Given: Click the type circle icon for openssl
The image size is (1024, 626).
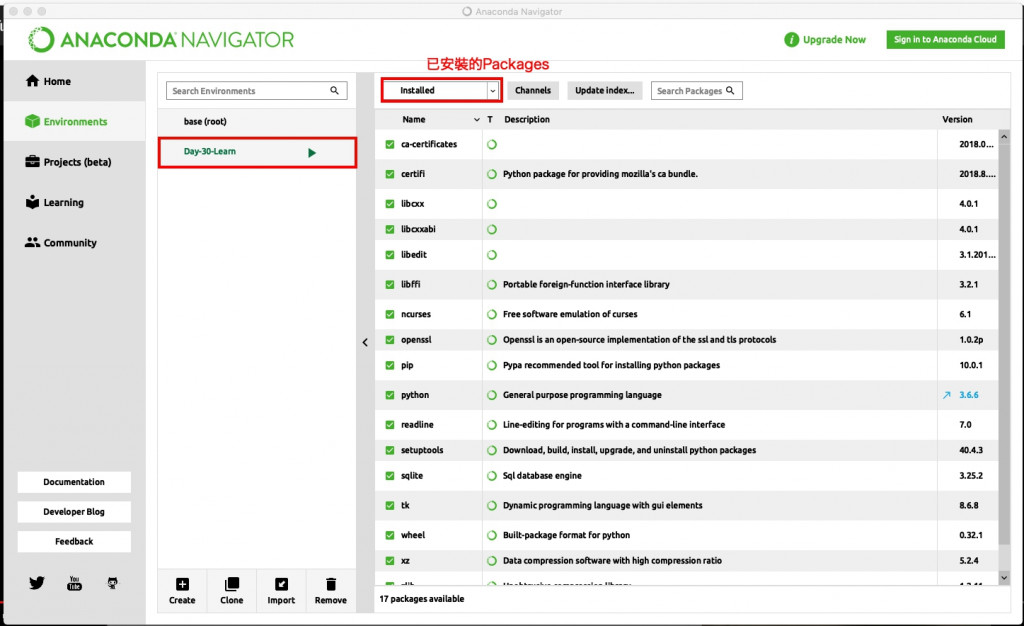Looking at the screenshot, I should pos(492,339).
